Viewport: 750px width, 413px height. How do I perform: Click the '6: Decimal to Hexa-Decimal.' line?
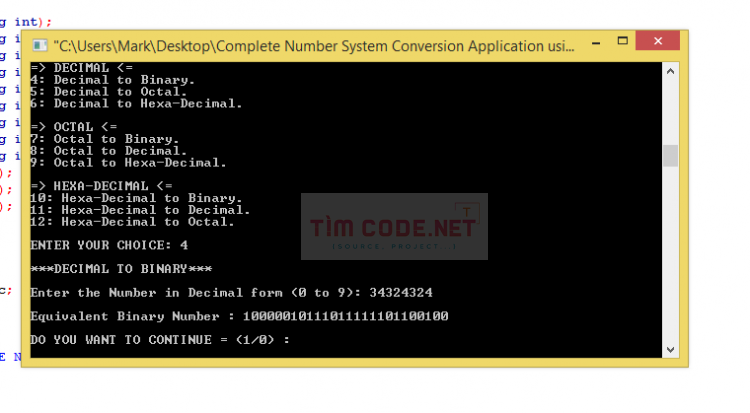click(136, 104)
